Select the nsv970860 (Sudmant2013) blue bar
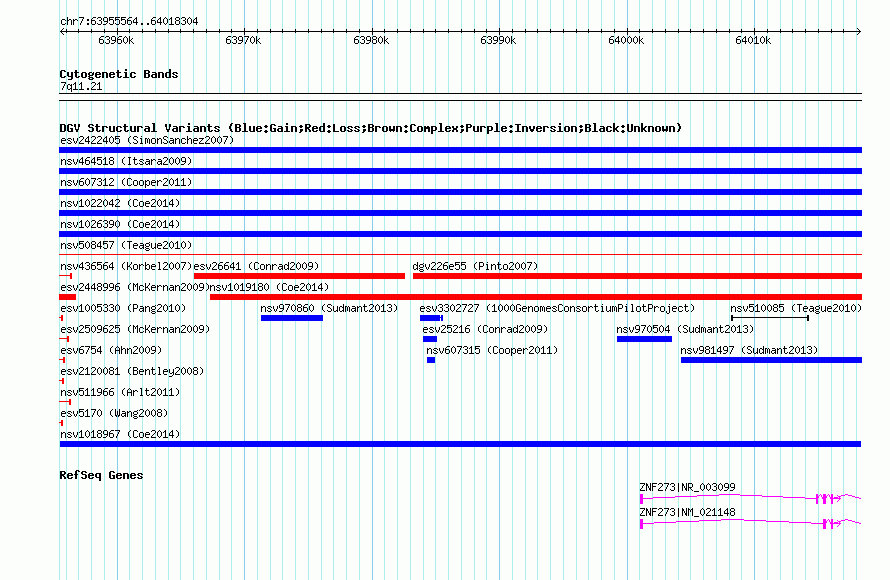 pyautogui.click(x=292, y=318)
